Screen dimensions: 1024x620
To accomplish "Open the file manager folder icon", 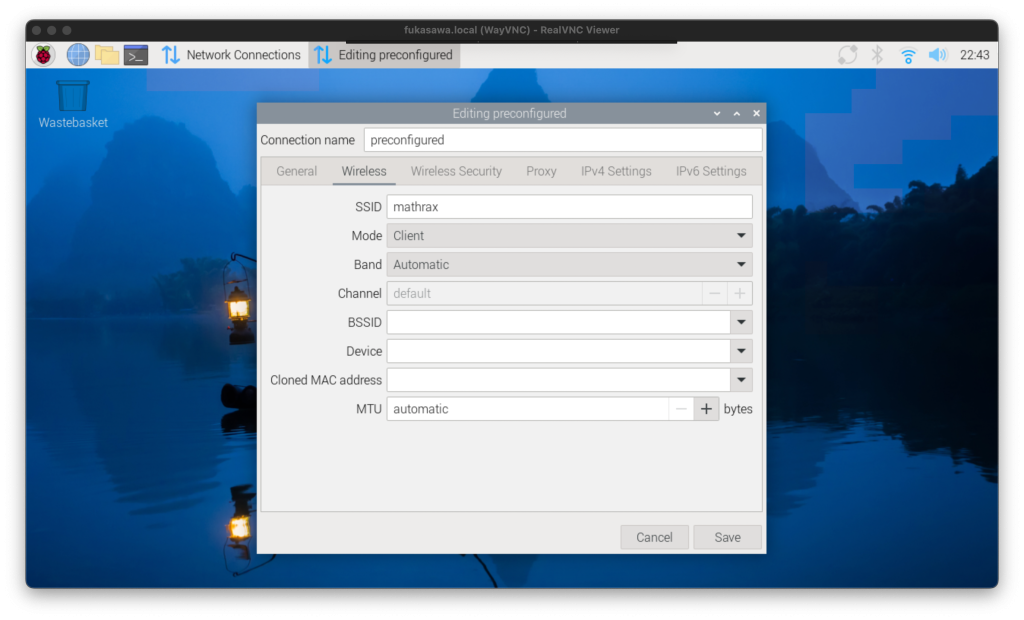I will [x=107, y=55].
